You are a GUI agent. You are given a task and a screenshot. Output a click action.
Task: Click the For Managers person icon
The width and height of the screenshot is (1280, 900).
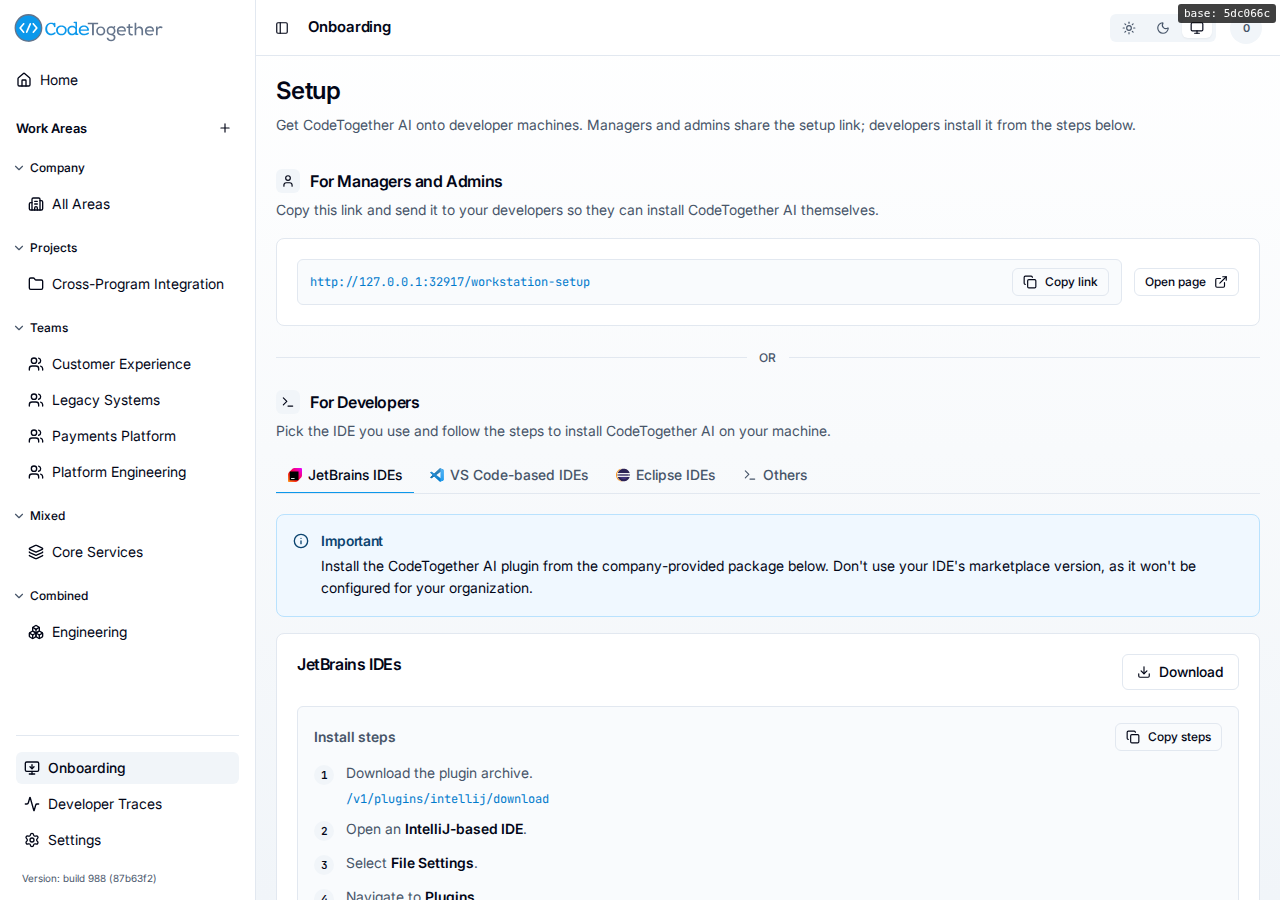[288, 181]
